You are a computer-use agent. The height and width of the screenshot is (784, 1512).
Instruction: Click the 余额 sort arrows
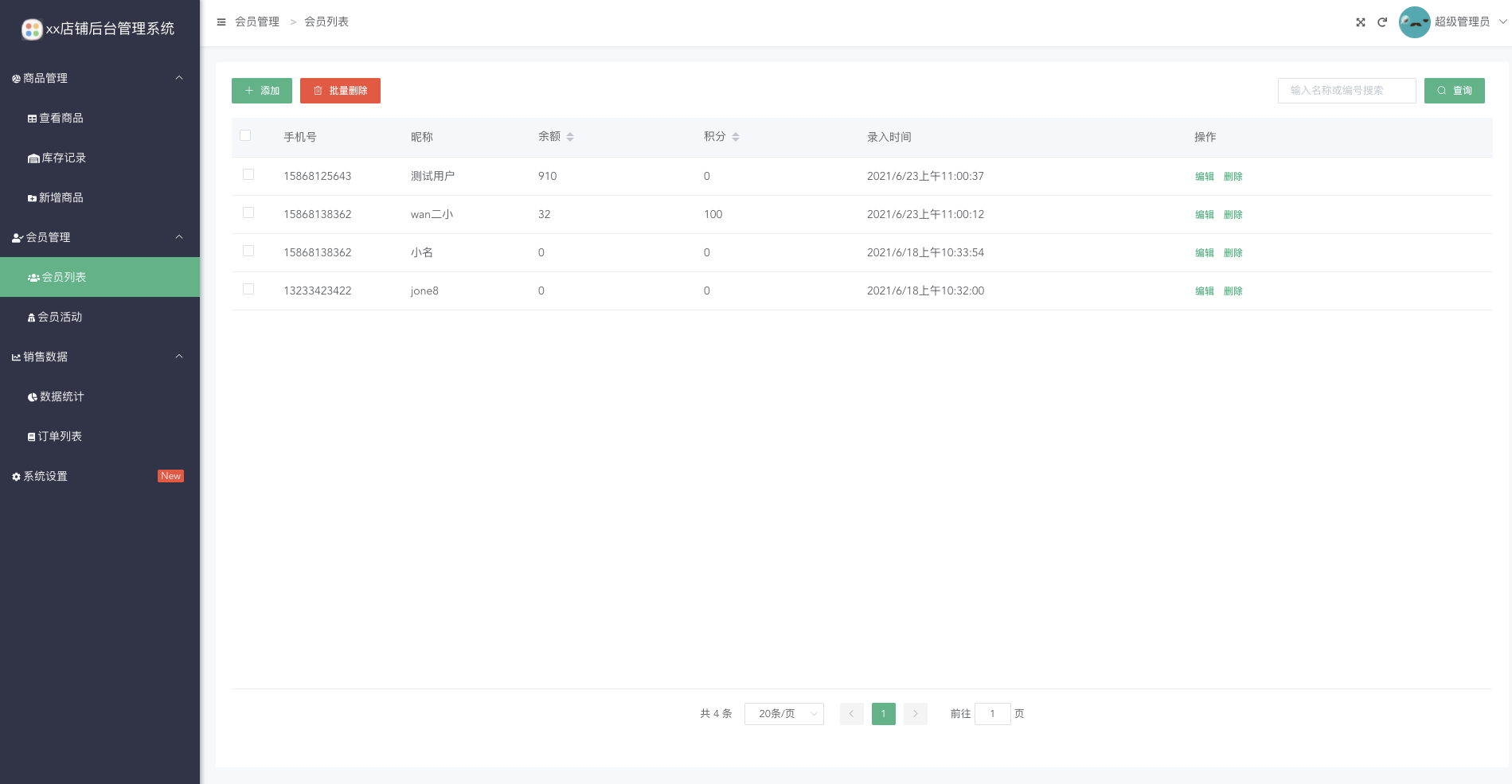(x=570, y=136)
